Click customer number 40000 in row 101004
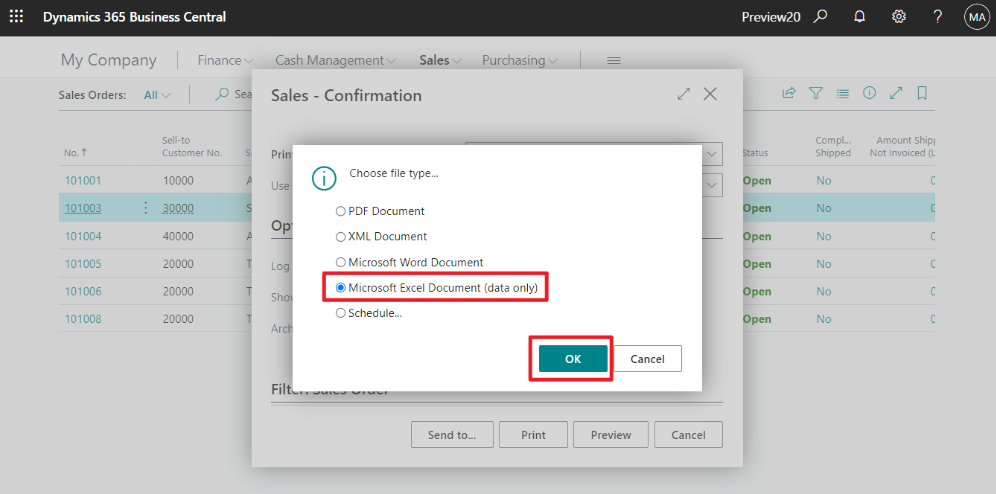This screenshot has width=996, height=494. tap(178, 236)
